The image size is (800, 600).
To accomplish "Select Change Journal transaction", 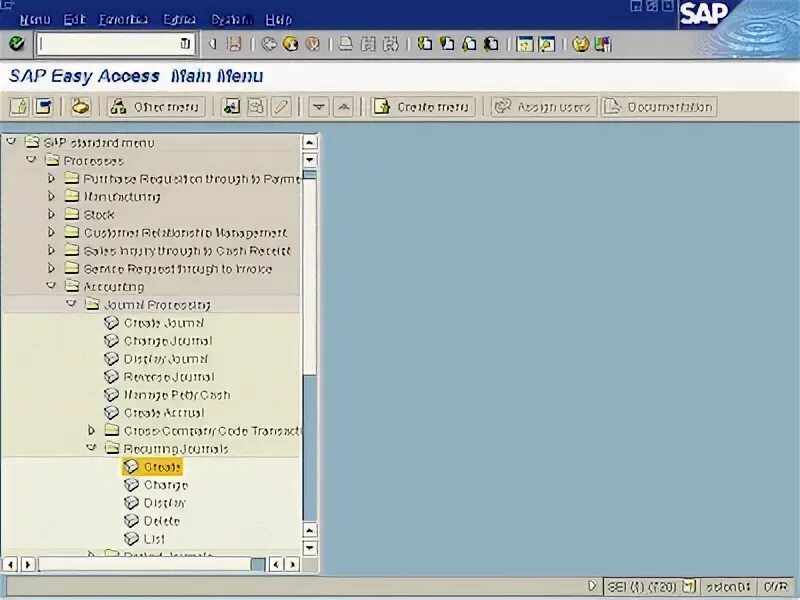I will tap(168, 341).
